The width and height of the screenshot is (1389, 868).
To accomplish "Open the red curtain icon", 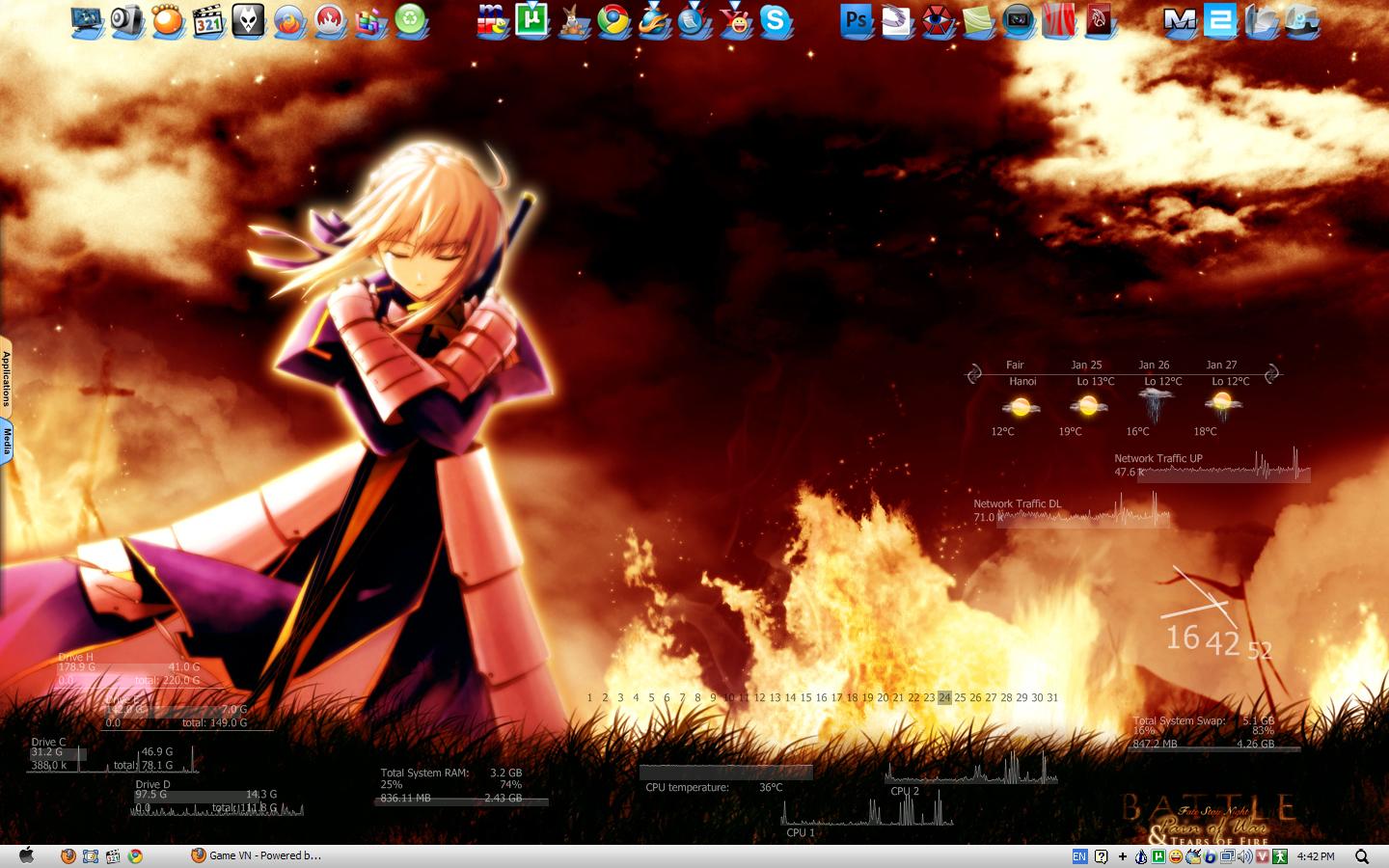I will 1059,20.
